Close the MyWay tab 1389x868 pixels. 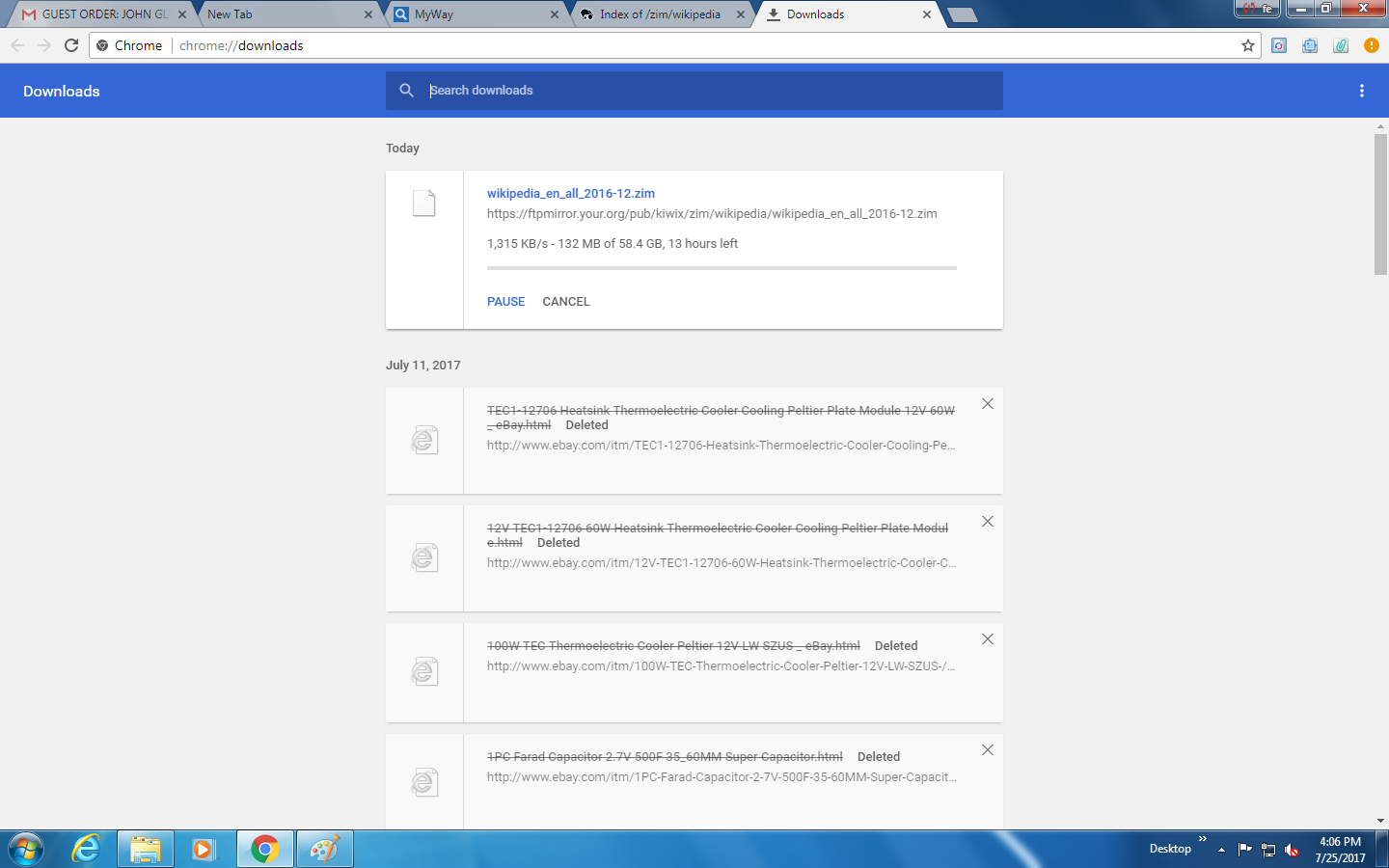[555, 14]
